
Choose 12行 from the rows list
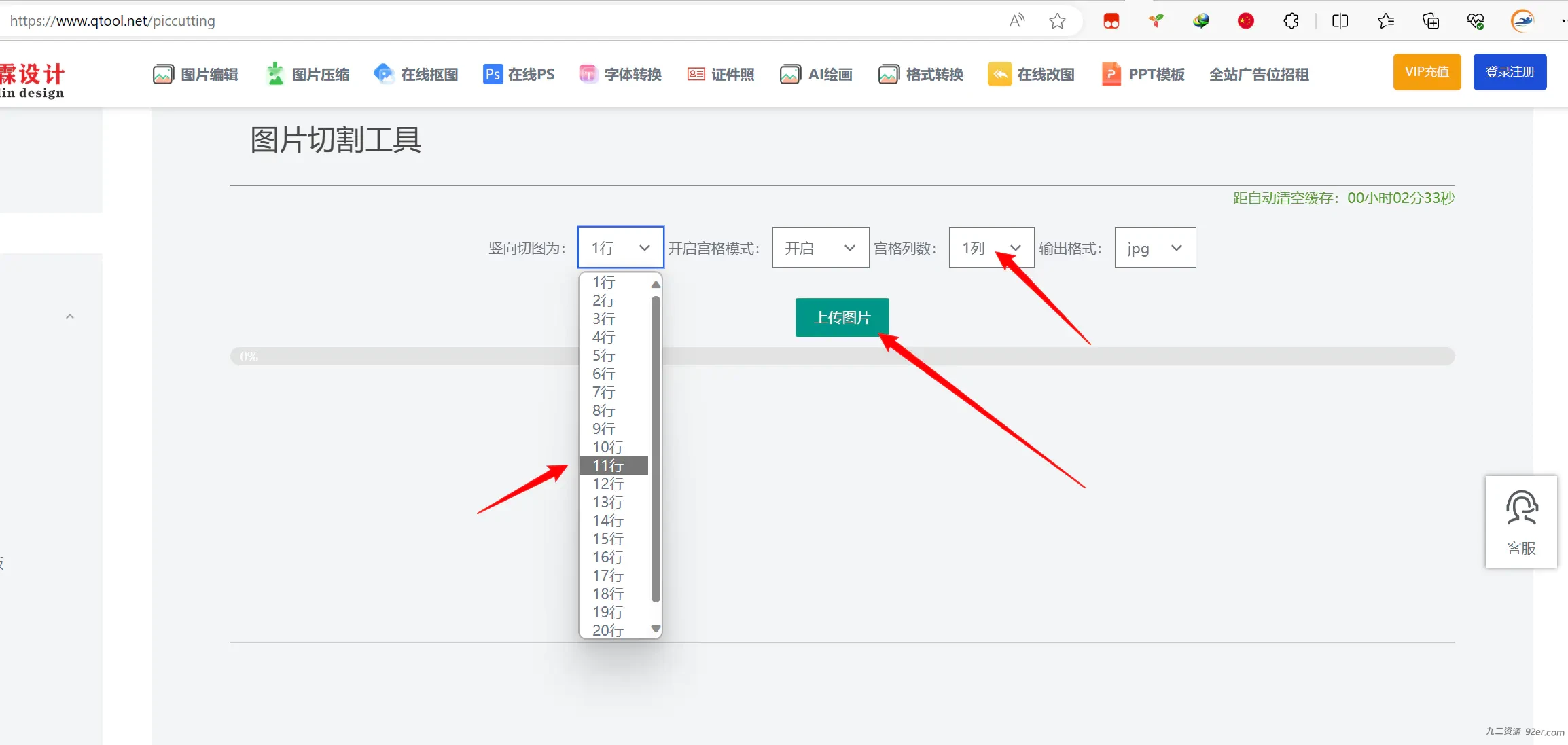pyautogui.click(x=614, y=484)
